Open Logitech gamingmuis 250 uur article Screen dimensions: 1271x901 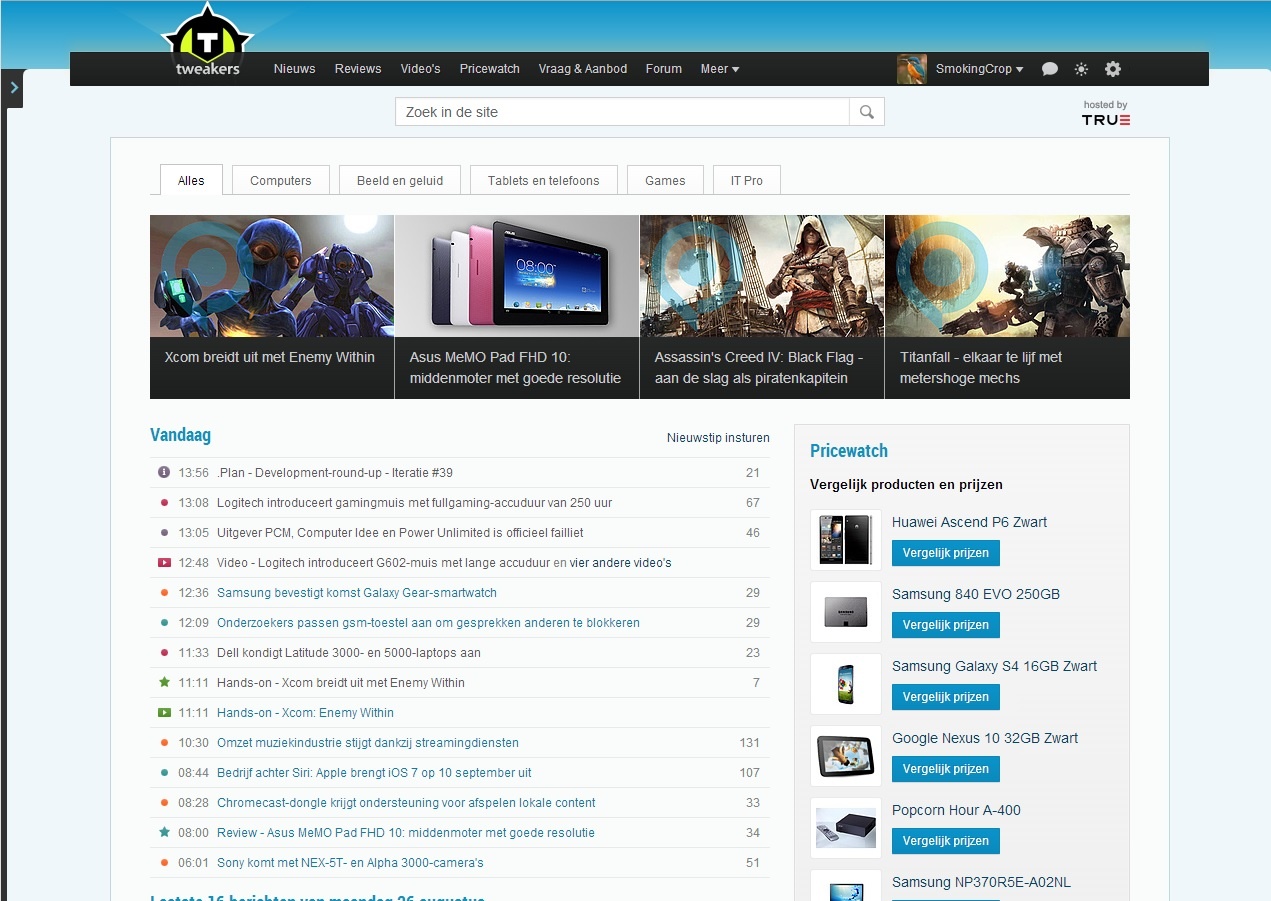pos(414,503)
